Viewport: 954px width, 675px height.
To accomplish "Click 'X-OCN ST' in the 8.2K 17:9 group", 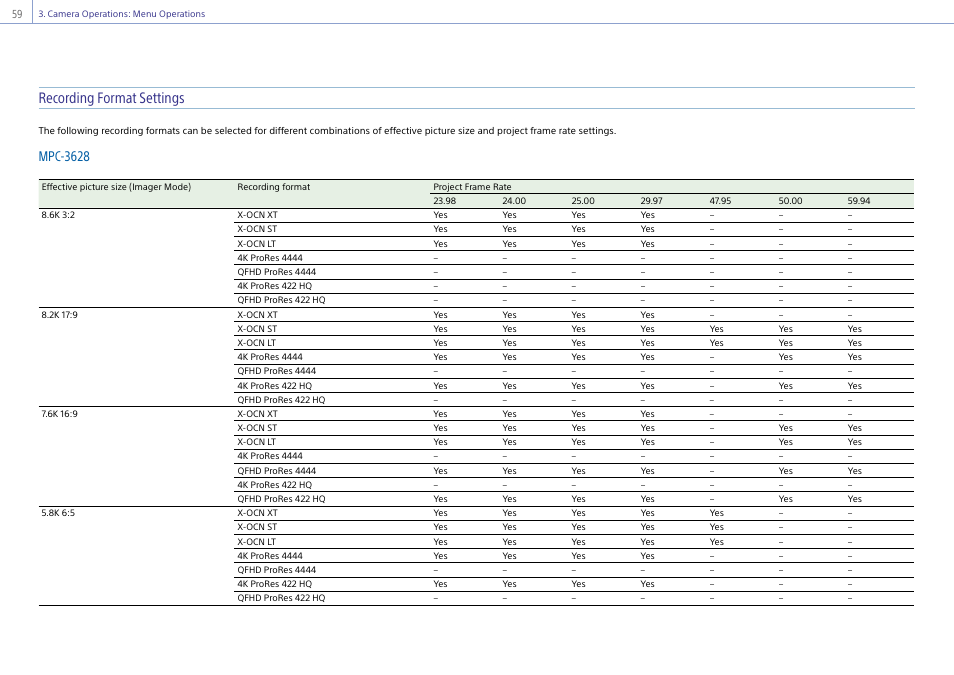I will pyautogui.click(x=257, y=329).
